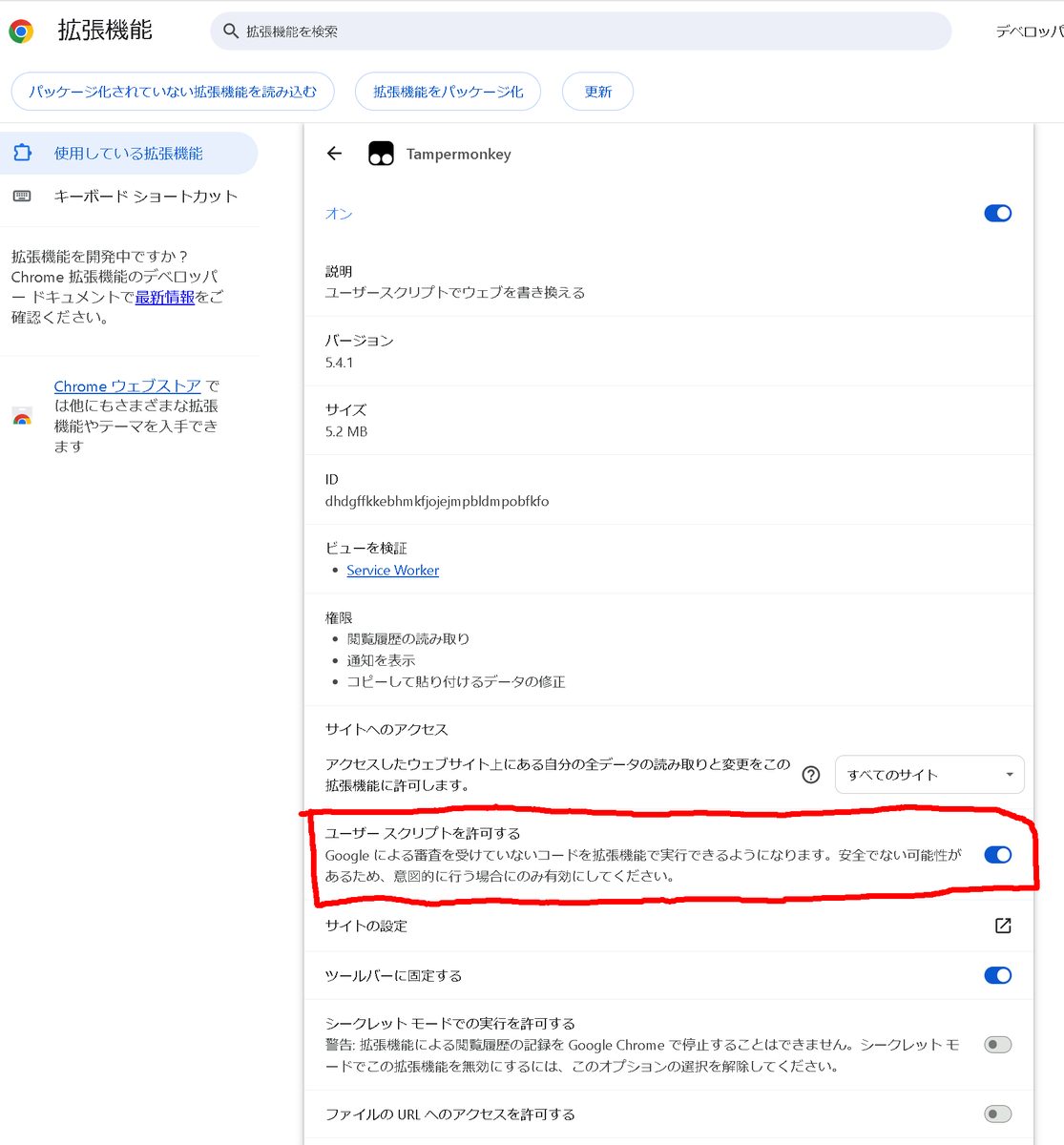Enable ファイルの URL へのアクセスを許可する
This screenshot has height=1145, width=1064.
tap(997, 1114)
